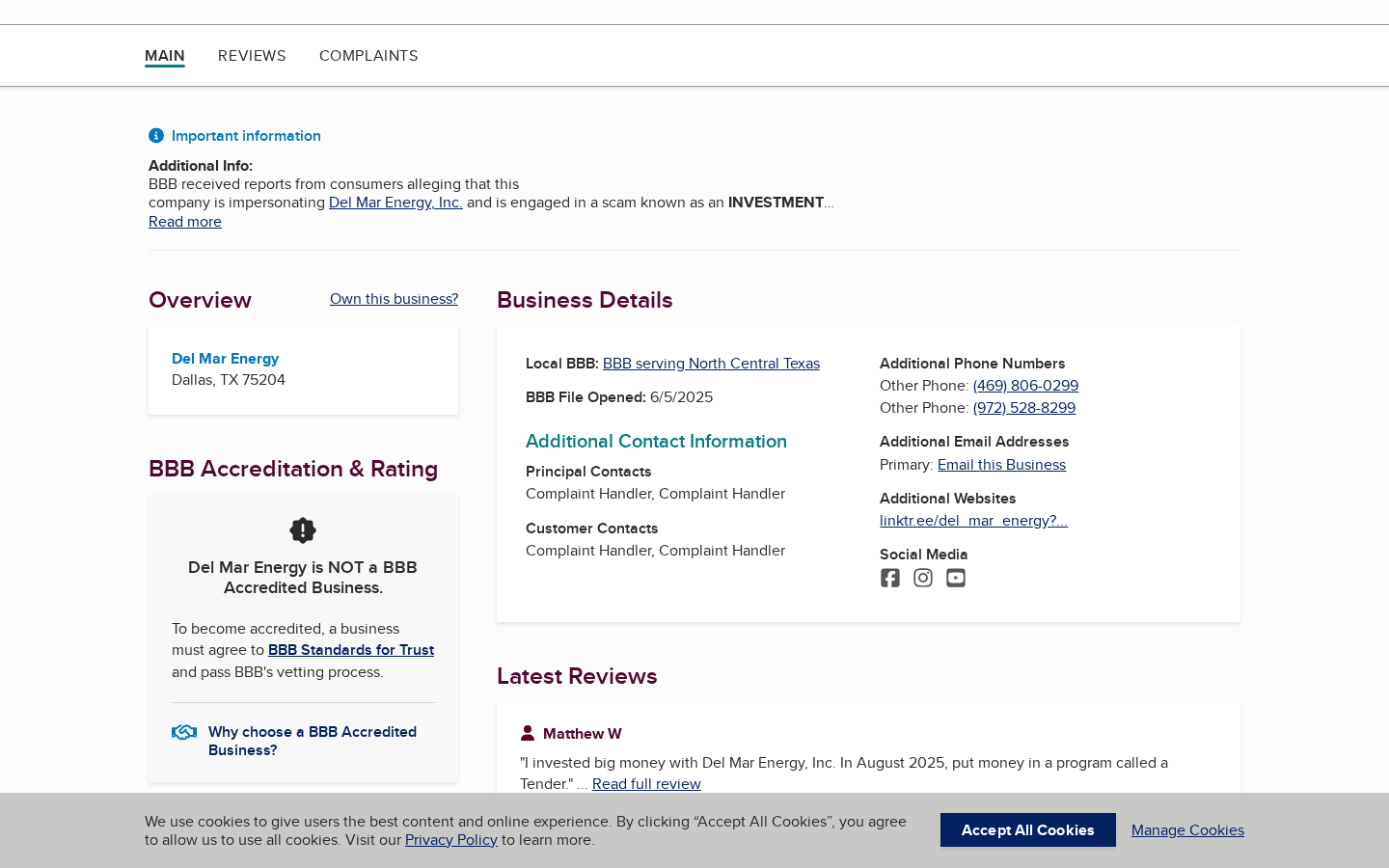Screen dimensions: 1389x868
Task: Click the Customer Contacts label
Action: (x=592, y=529)
